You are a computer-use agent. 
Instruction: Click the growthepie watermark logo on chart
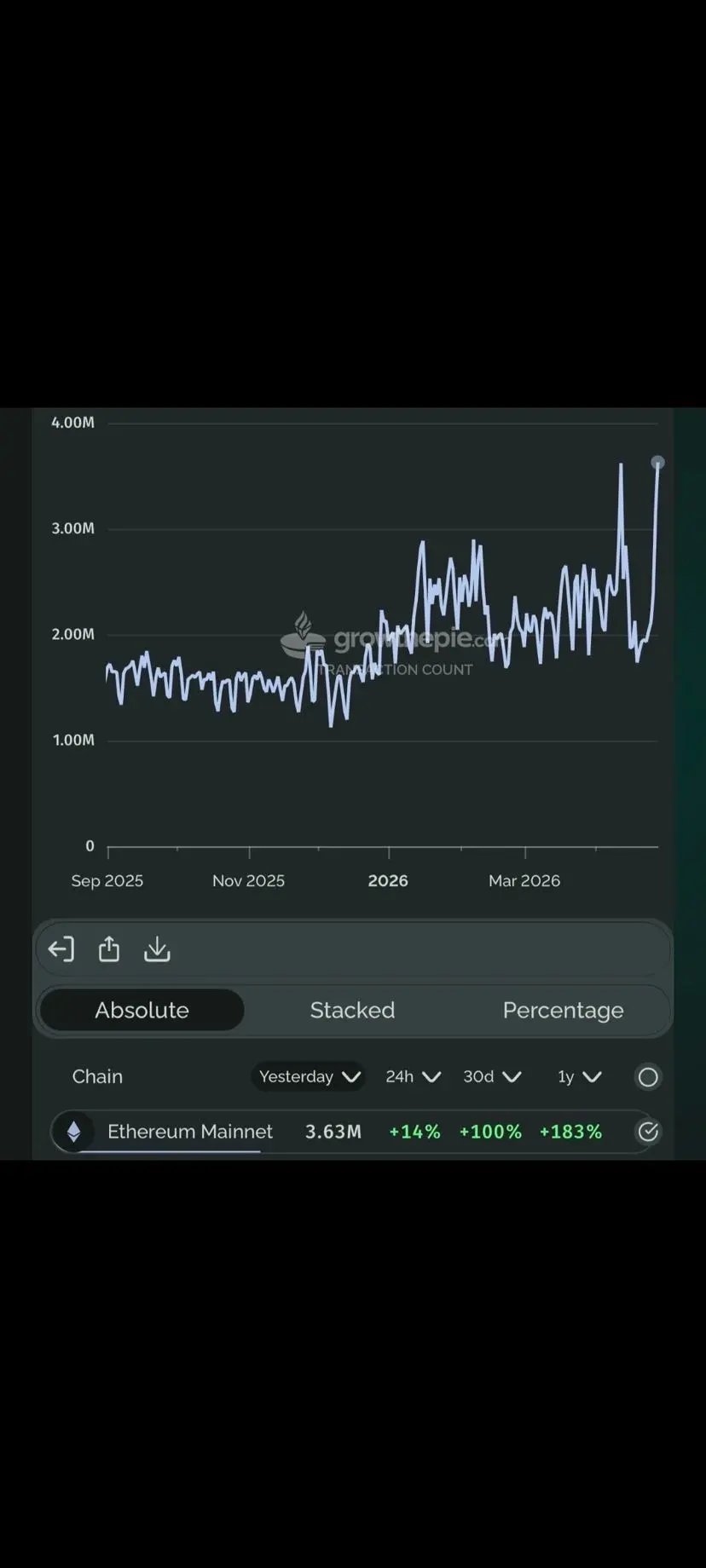point(304,636)
